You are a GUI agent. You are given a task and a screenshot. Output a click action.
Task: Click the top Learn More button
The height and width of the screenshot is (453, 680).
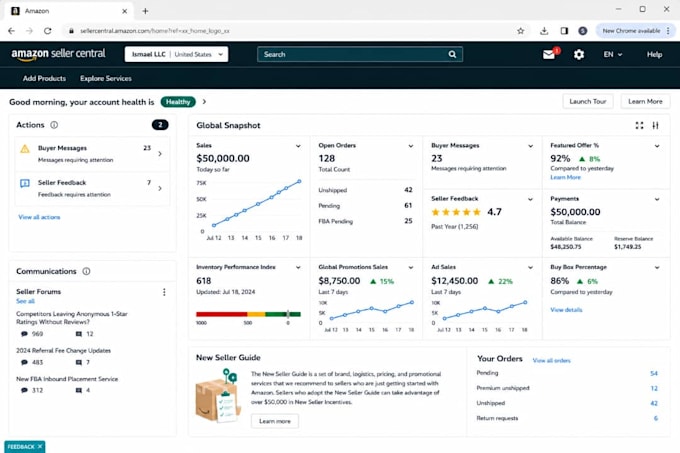[645, 101]
